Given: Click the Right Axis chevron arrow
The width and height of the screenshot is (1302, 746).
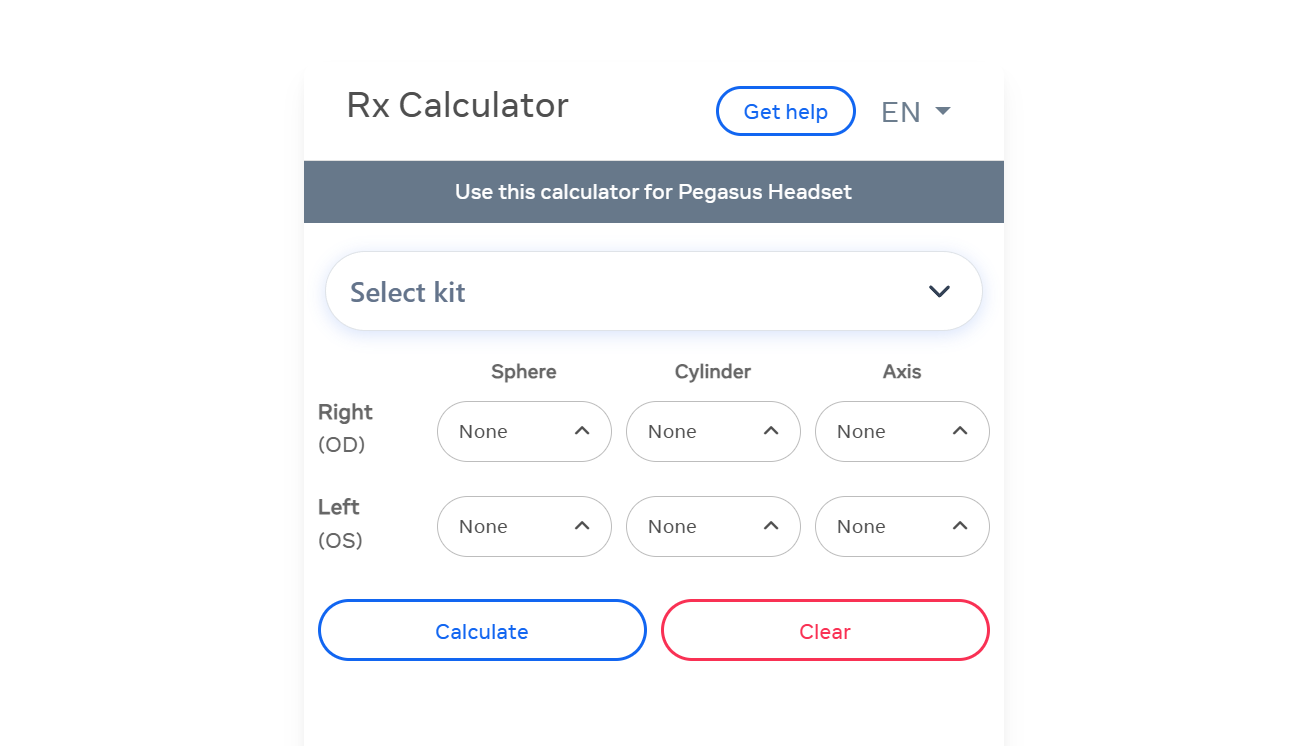Looking at the screenshot, I should (960, 430).
